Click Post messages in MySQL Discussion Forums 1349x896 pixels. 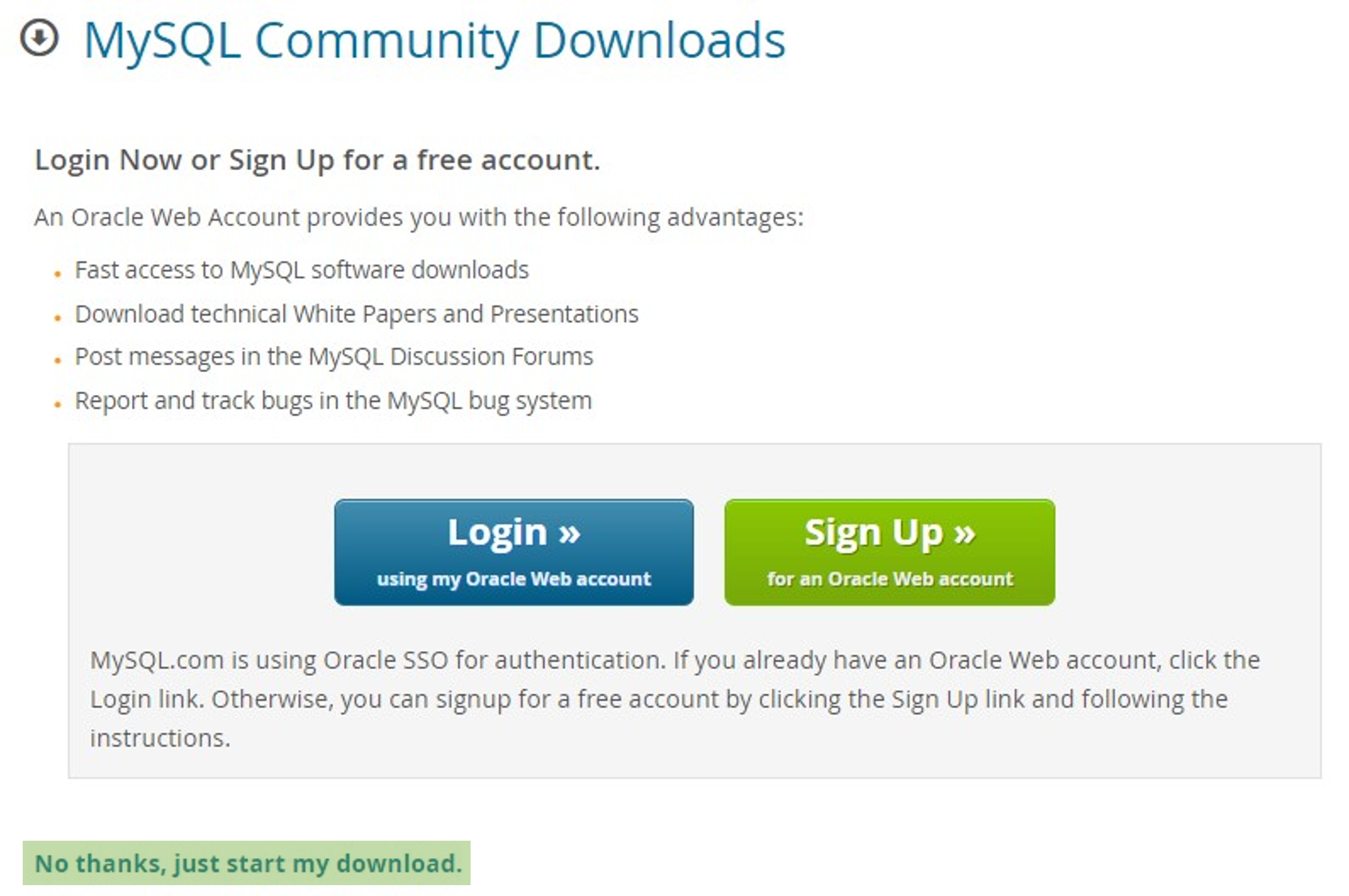click(x=334, y=357)
